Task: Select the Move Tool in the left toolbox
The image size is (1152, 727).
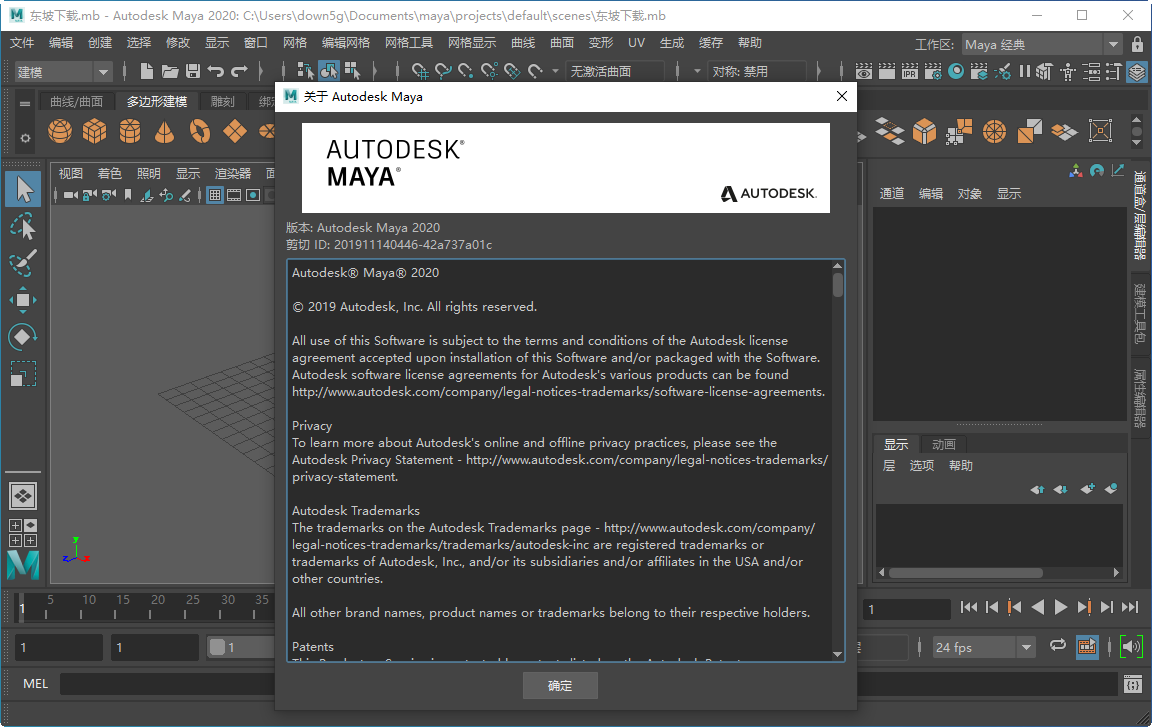Action: coord(23,300)
